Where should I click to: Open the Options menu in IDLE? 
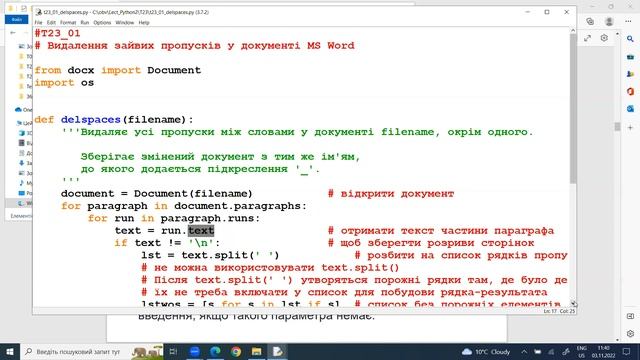pos(102,22)
